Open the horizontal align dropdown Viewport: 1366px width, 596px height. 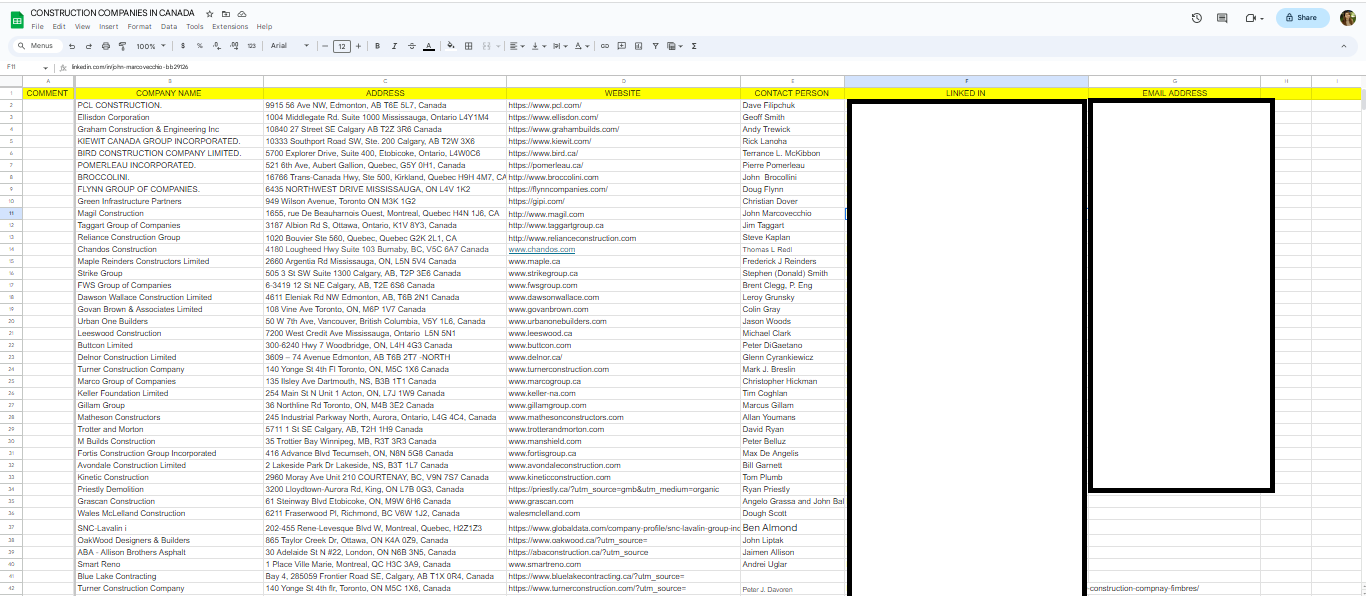point(516,46)
